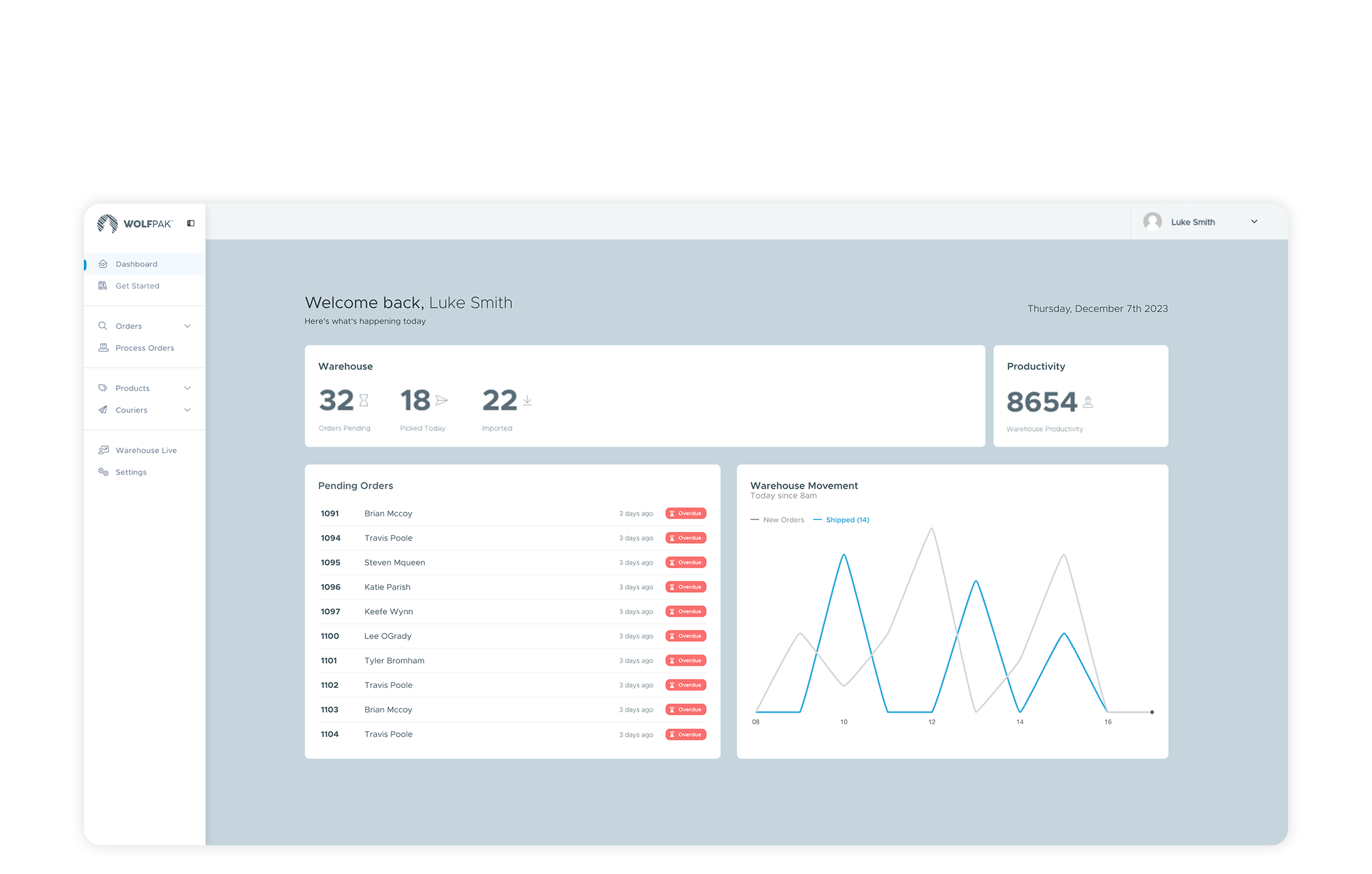This screenshot has width=1372, height=874.
Task: Click the Settings gears icon
Action: tap(103, 472)
